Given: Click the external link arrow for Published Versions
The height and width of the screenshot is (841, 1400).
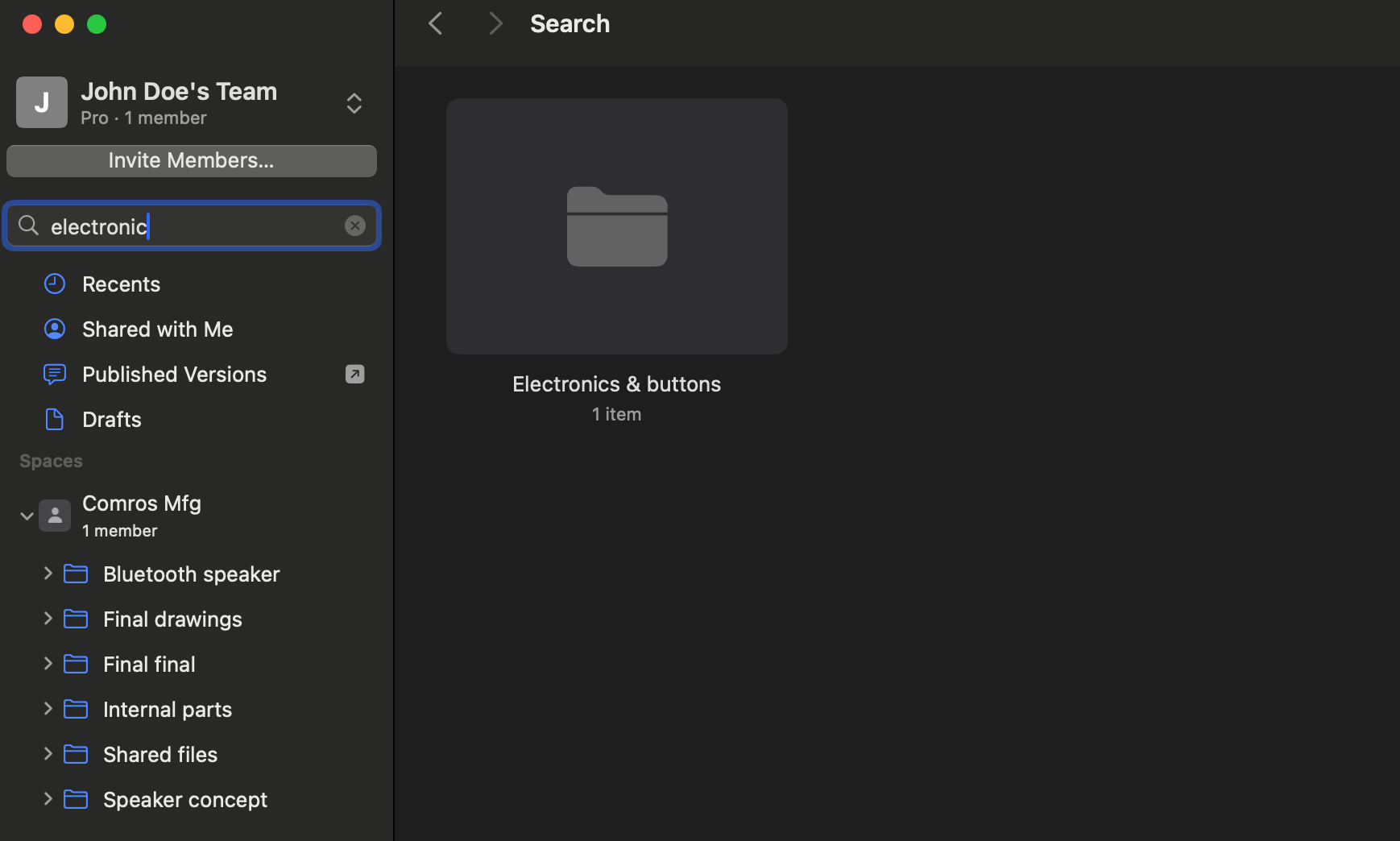Looking at the screenshot, I should [355, 374].
